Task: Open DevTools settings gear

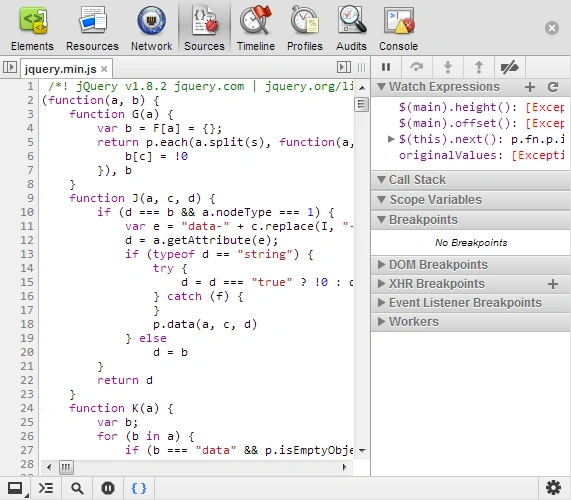Action: 553,488
